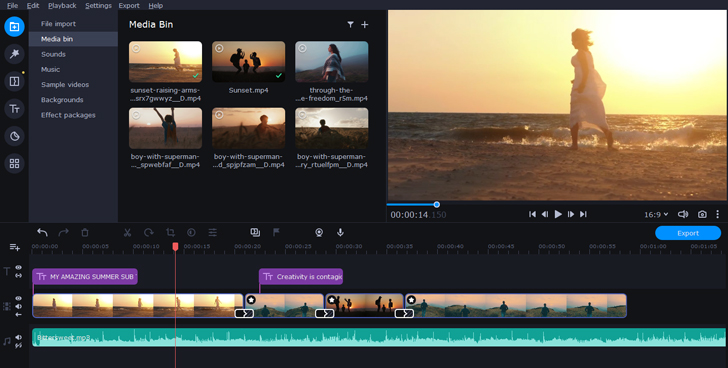Mute the video track audio
Screen dimensions: 728x368
click(19, 306)
